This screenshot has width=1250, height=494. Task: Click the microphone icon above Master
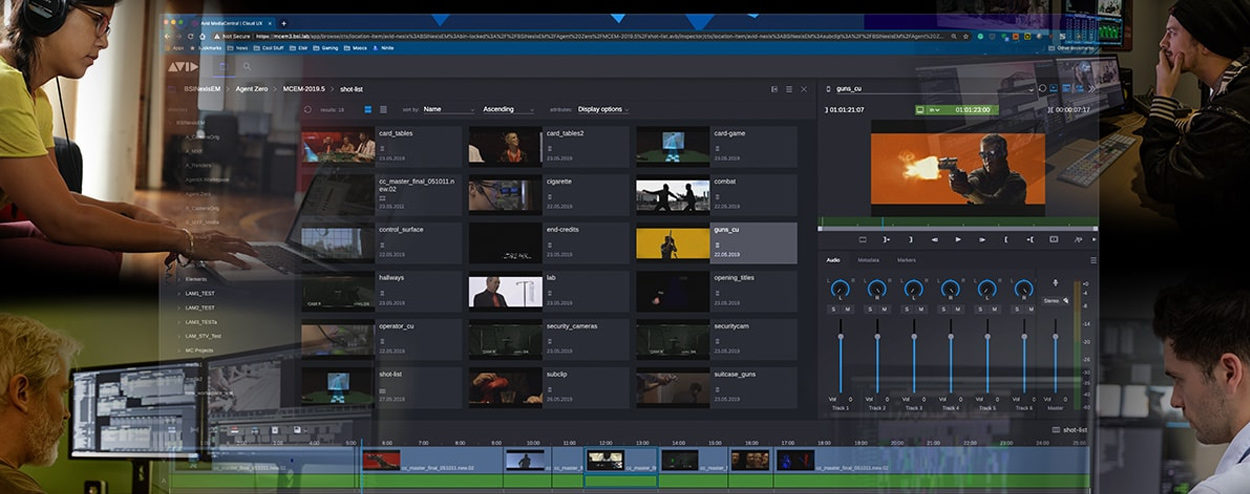click(1055, 284)
